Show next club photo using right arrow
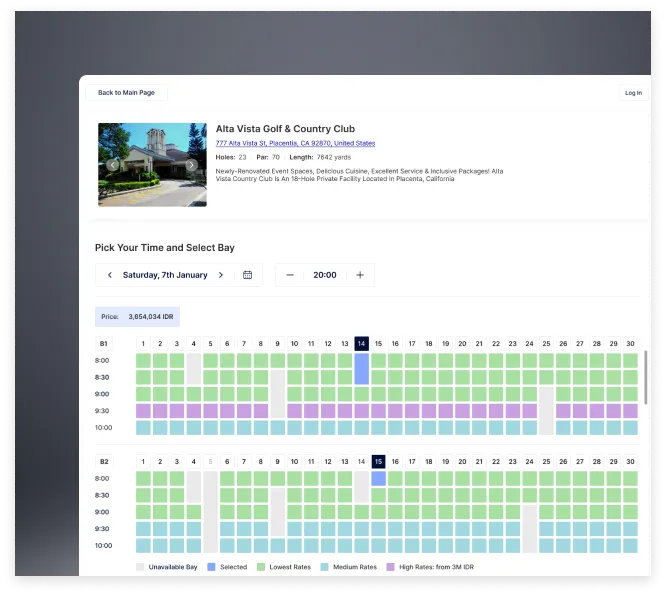Viewport: 666px width, 595px height. click(191, 165)
